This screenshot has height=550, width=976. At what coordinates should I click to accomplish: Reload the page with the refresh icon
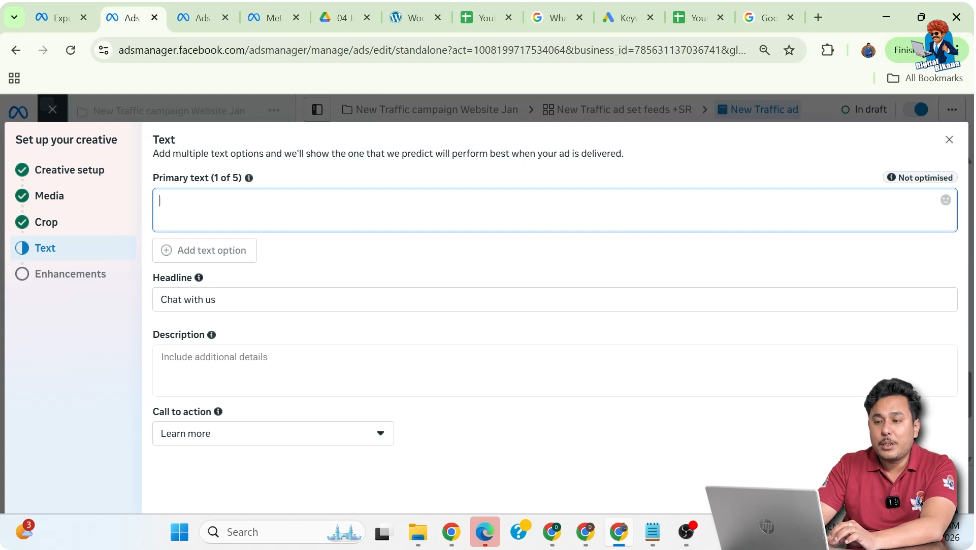coord(70,50)
